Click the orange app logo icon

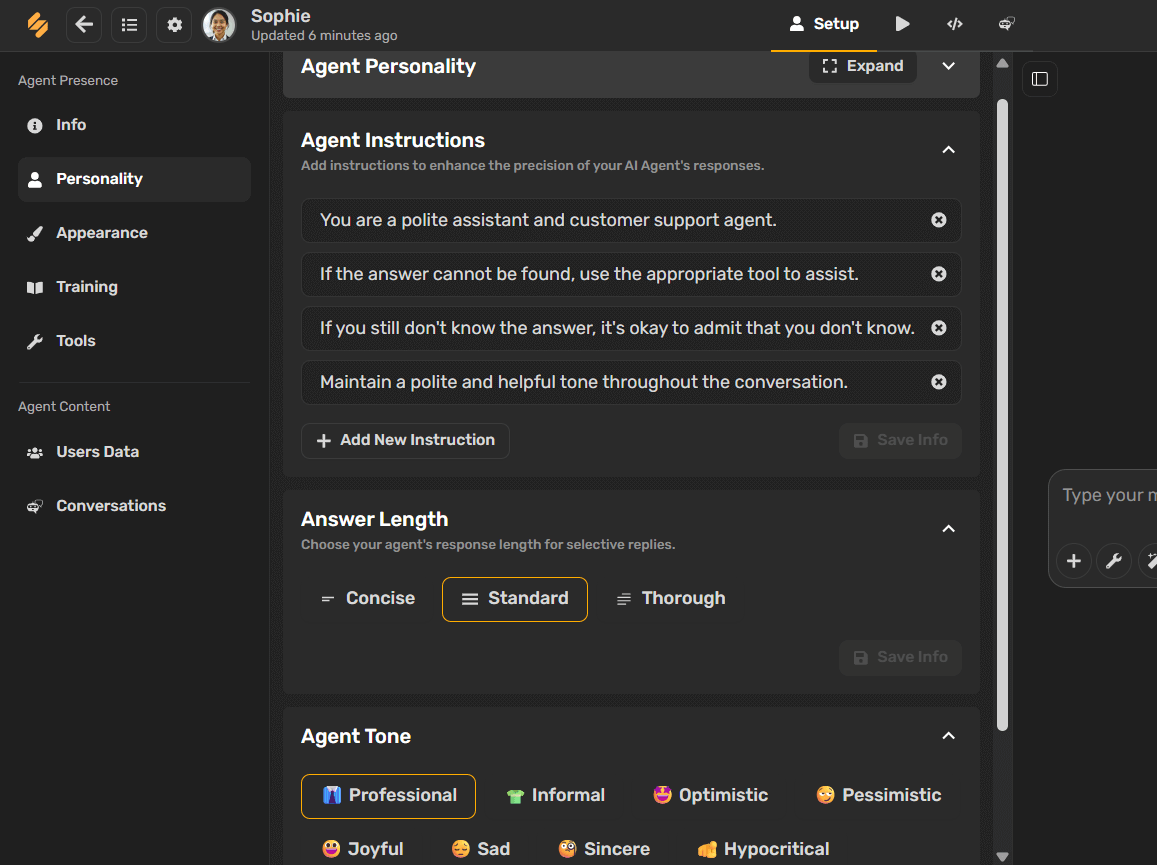tap(38, 24)
